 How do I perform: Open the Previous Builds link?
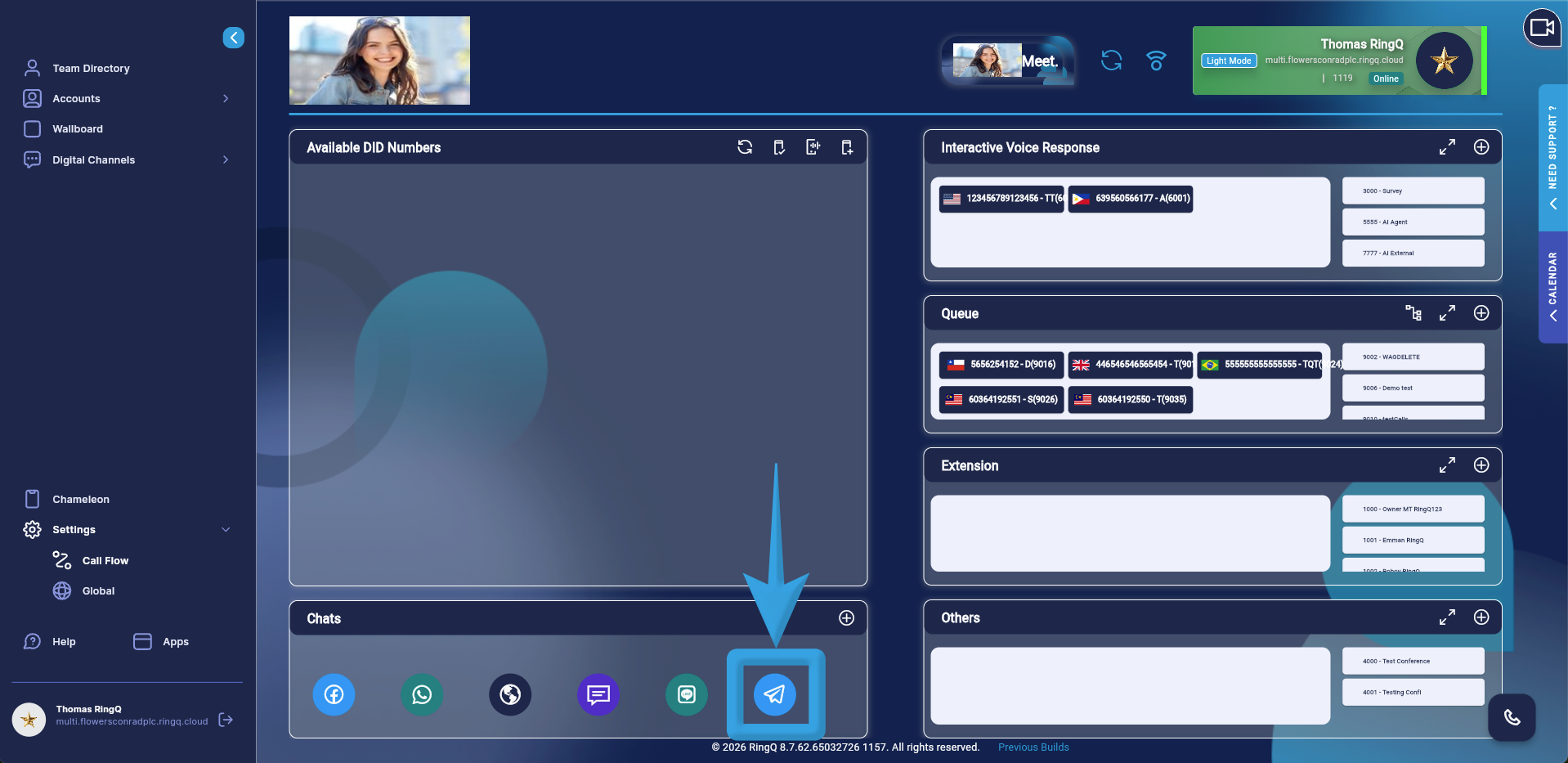tap(1033, 747)
